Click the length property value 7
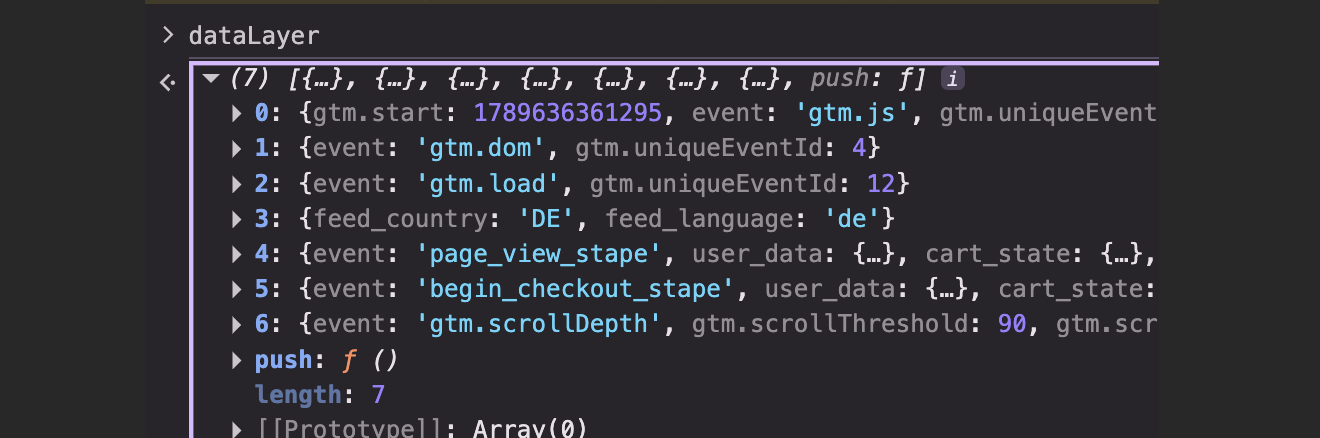Viewport: 1320px width, 438px height. point(378,394)
